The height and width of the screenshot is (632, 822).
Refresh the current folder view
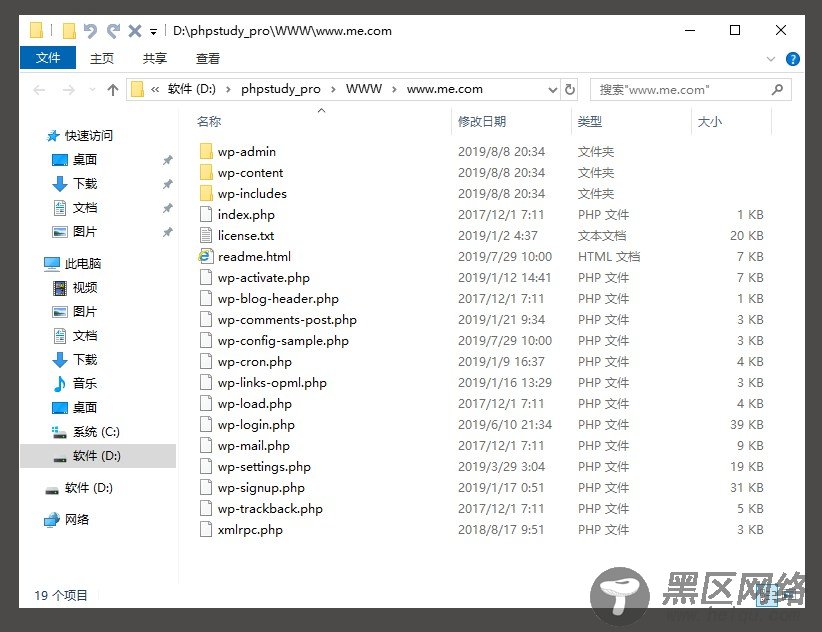coord(570,90)
